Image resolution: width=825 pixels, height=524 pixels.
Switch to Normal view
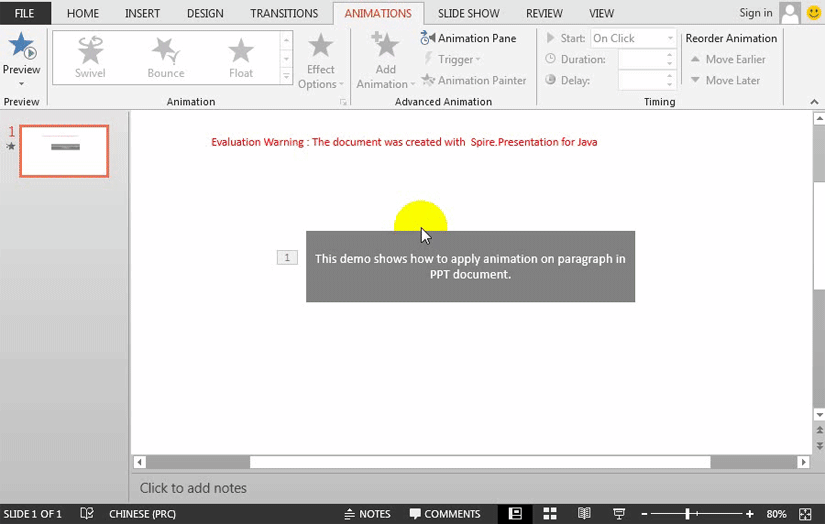[515, 513]
